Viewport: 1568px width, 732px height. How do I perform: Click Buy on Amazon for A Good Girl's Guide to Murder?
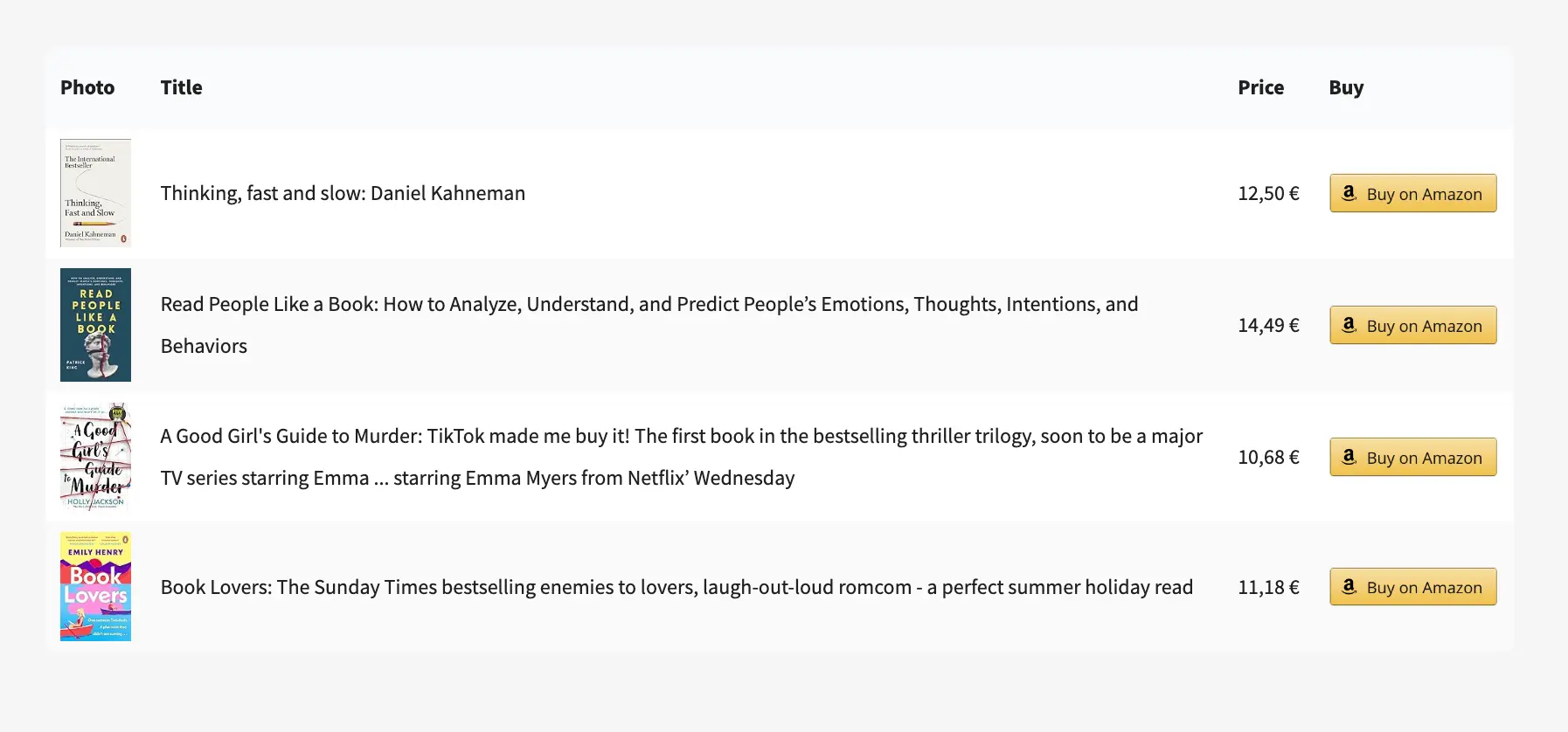point(1412,457)
